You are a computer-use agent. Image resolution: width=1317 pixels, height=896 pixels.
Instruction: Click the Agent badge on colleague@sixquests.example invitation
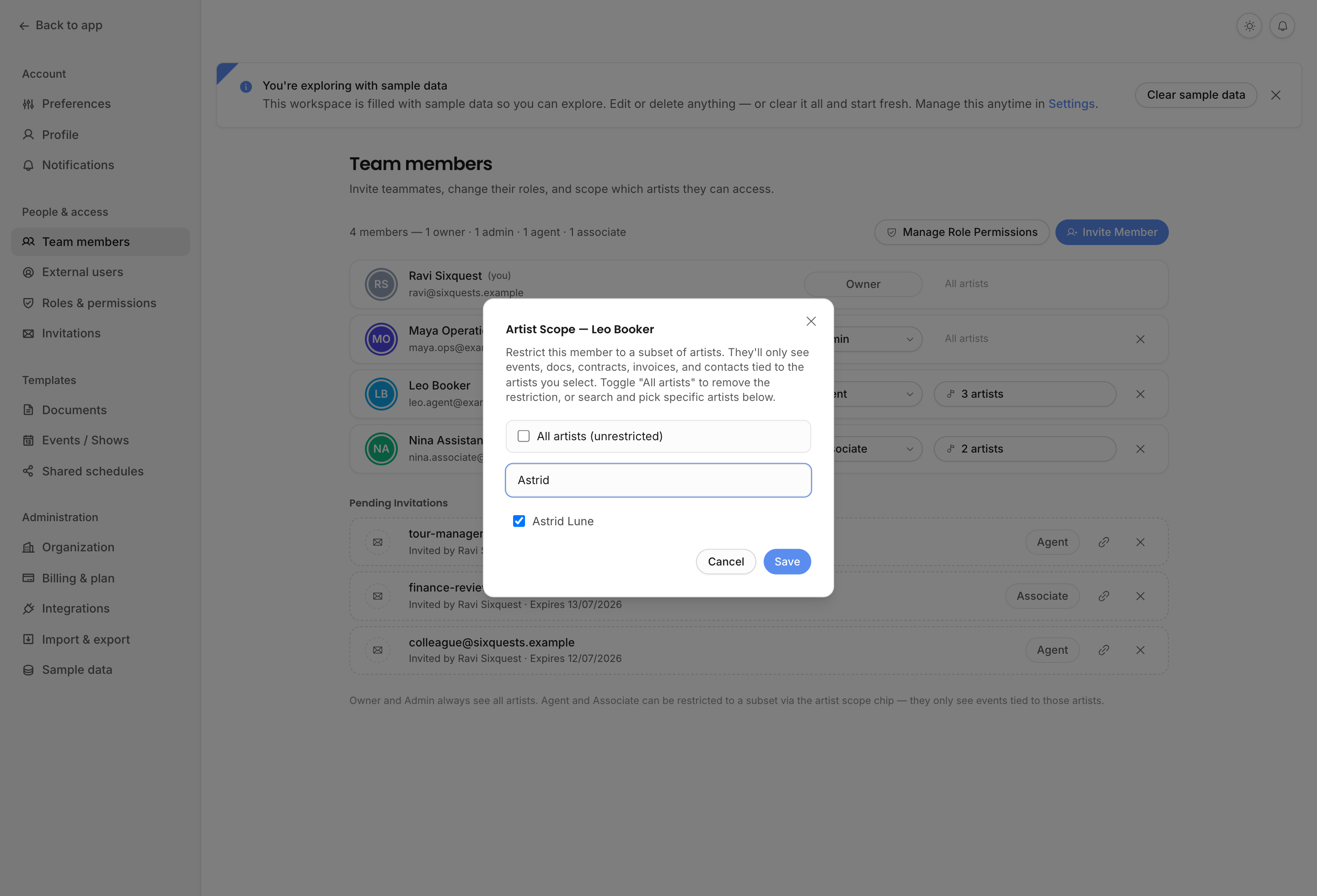tap(1052, 650)
